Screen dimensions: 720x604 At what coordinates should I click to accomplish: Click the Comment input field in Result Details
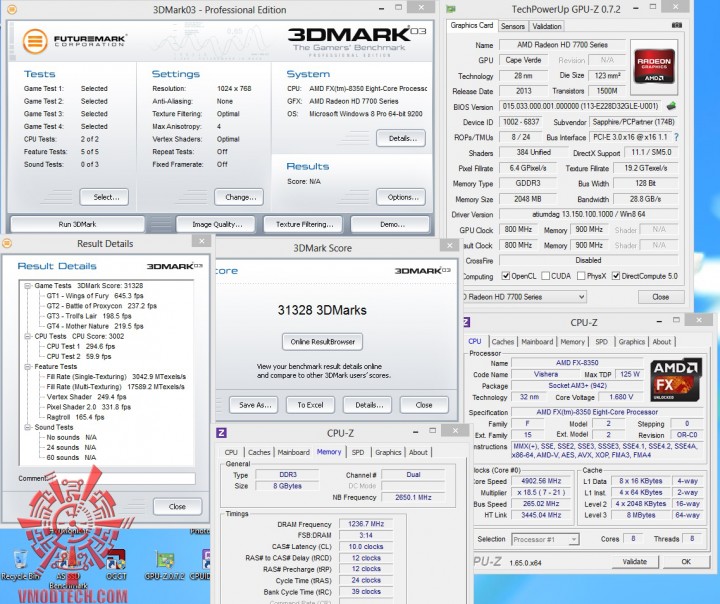[120, 479]
